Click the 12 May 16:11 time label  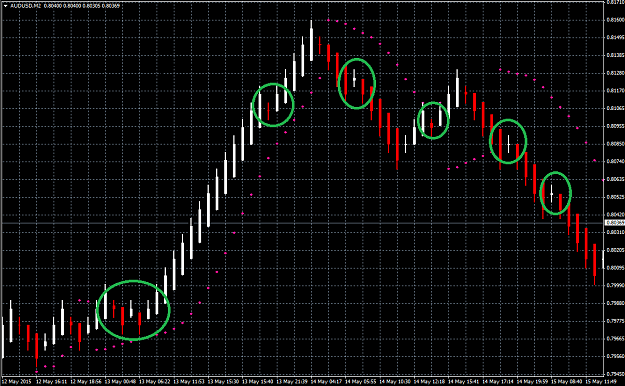pos(51,382)
